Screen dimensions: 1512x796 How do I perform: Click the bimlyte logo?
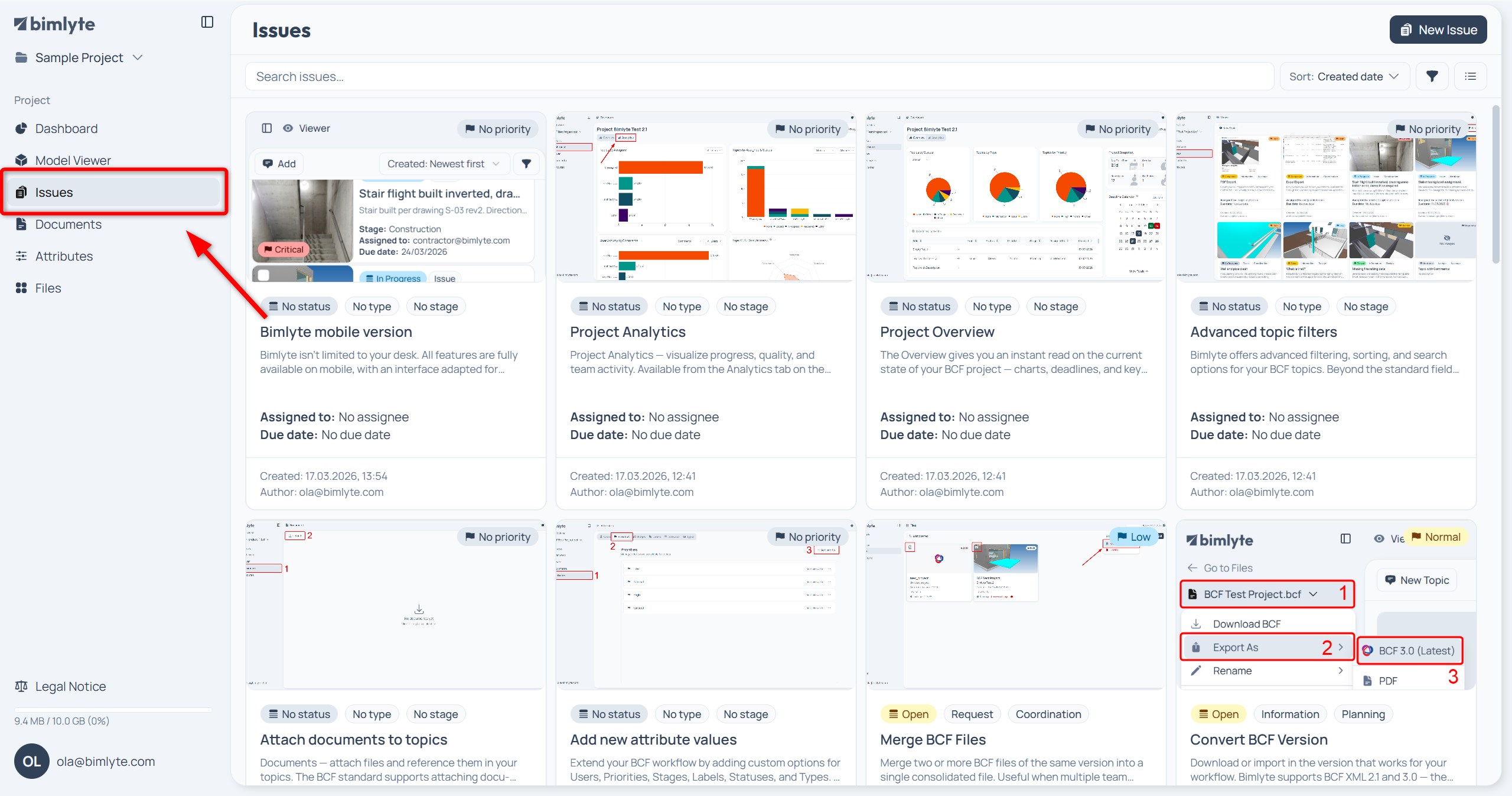[x=54, y=24]
